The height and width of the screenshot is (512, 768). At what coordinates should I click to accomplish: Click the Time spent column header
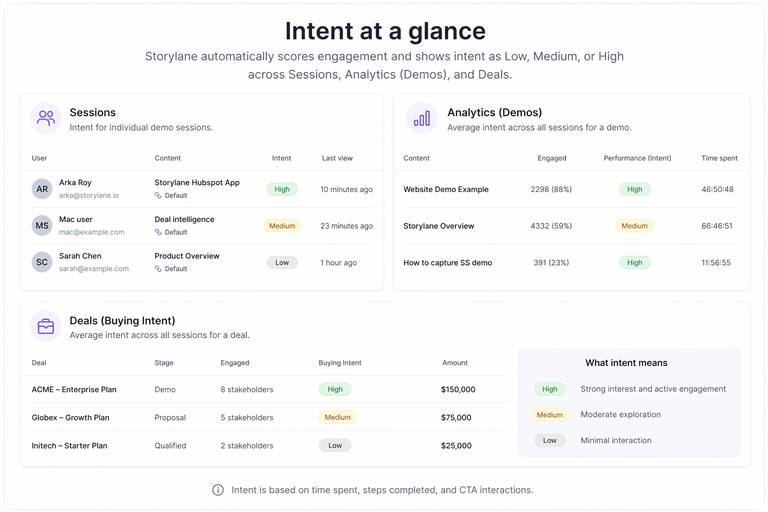tap(720, 158)
